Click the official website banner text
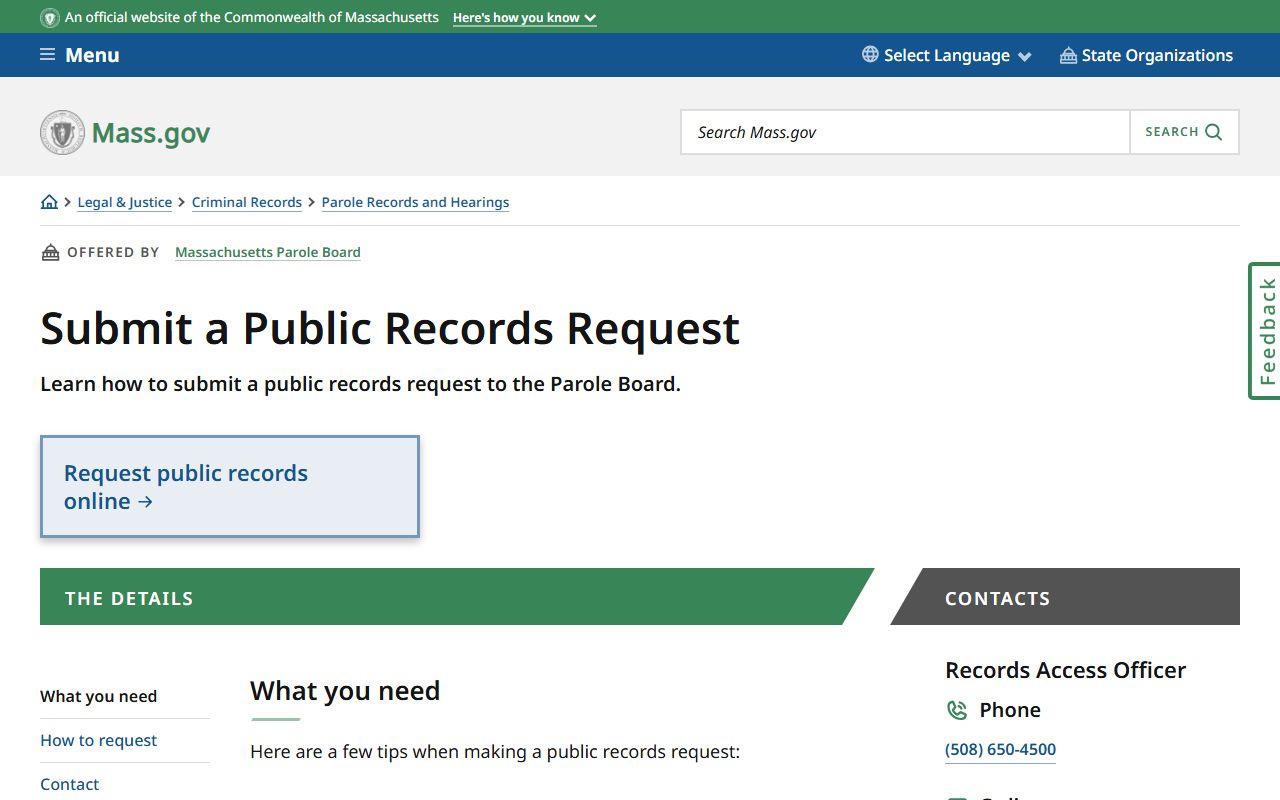1280x800 pixels. [252, 18]
